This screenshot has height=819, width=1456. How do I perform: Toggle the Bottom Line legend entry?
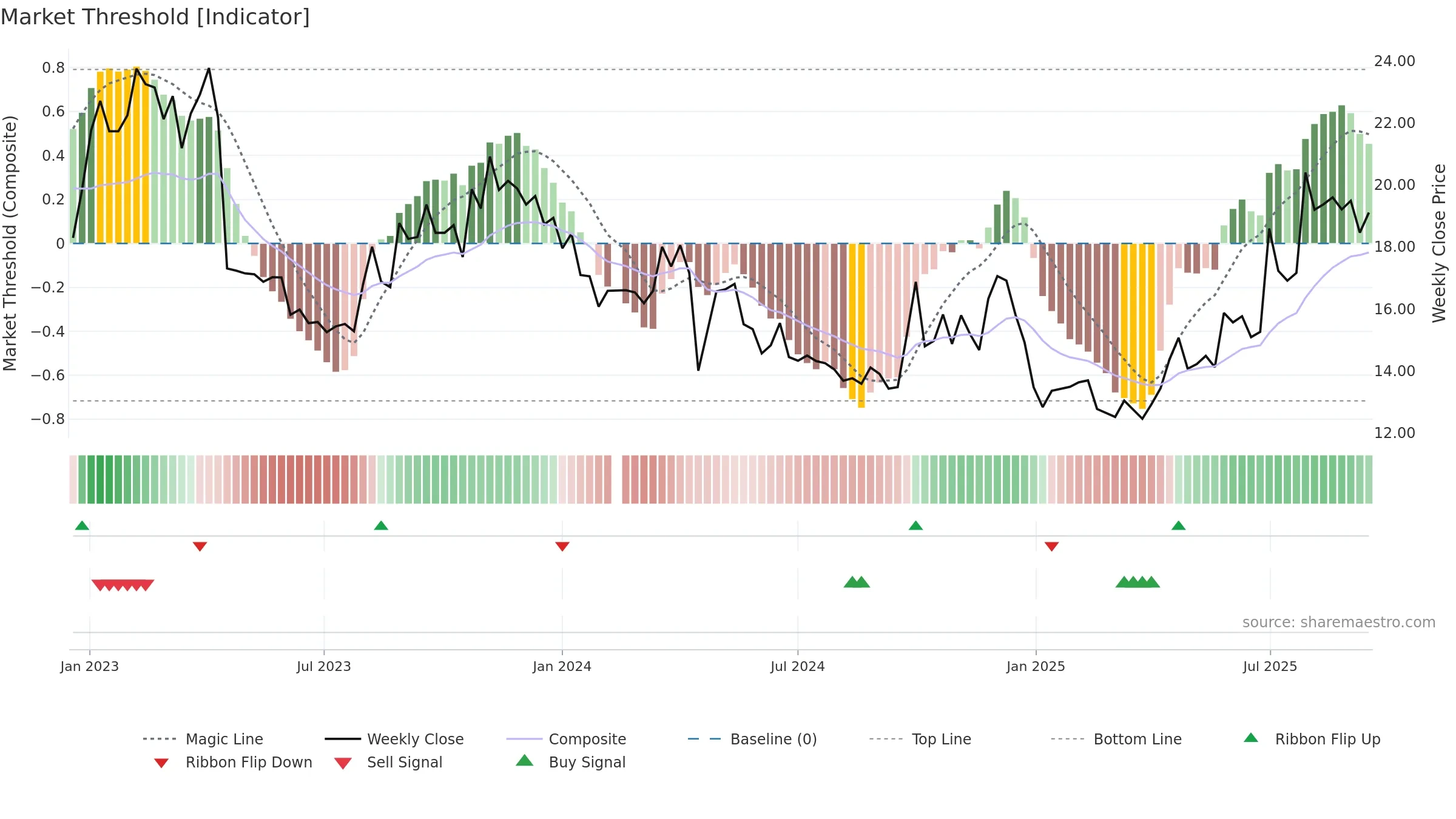pyautogui.click(x=1116, y=739)
